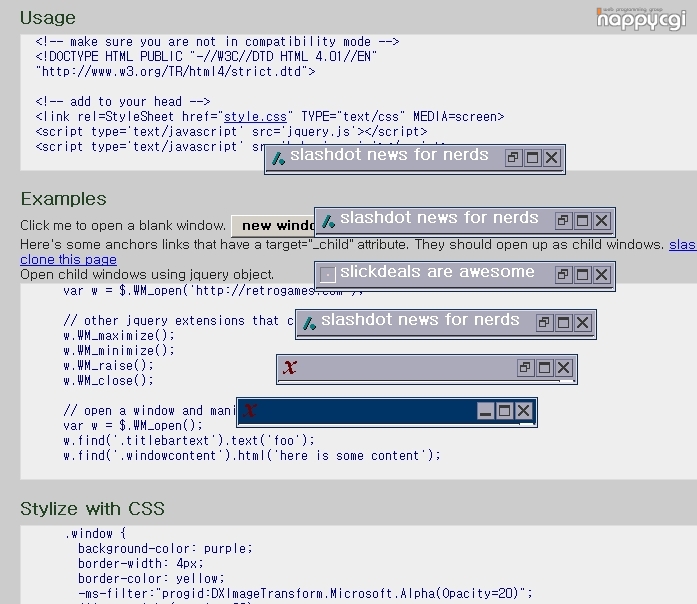
Task: Click the slickdeals window favicon placeholder
Action: [328, 275]
